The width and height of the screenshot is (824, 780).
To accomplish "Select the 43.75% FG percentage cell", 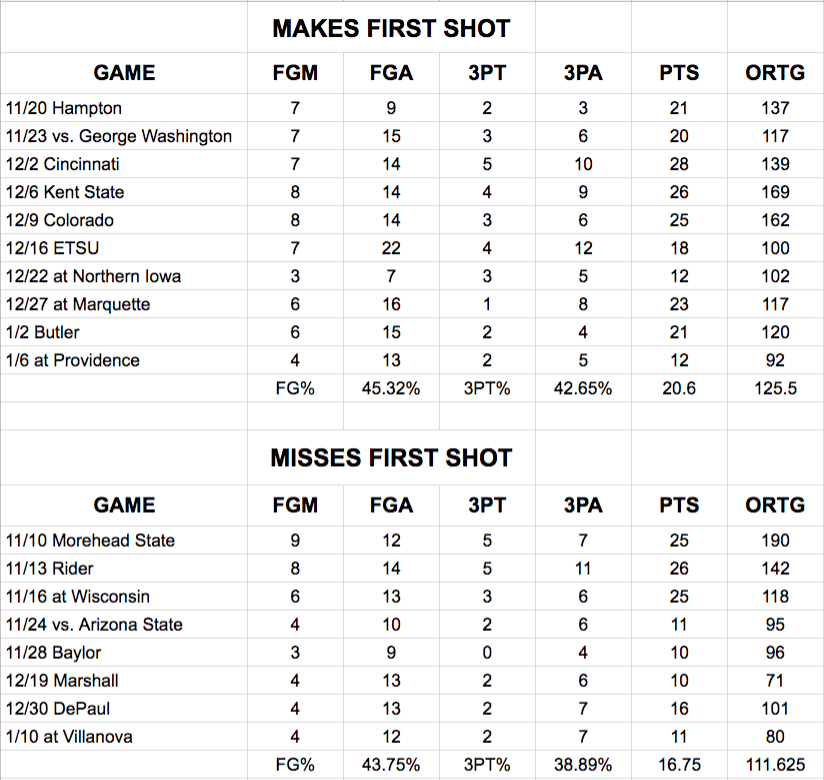I will pyautogui.click(x=391, y=765).
